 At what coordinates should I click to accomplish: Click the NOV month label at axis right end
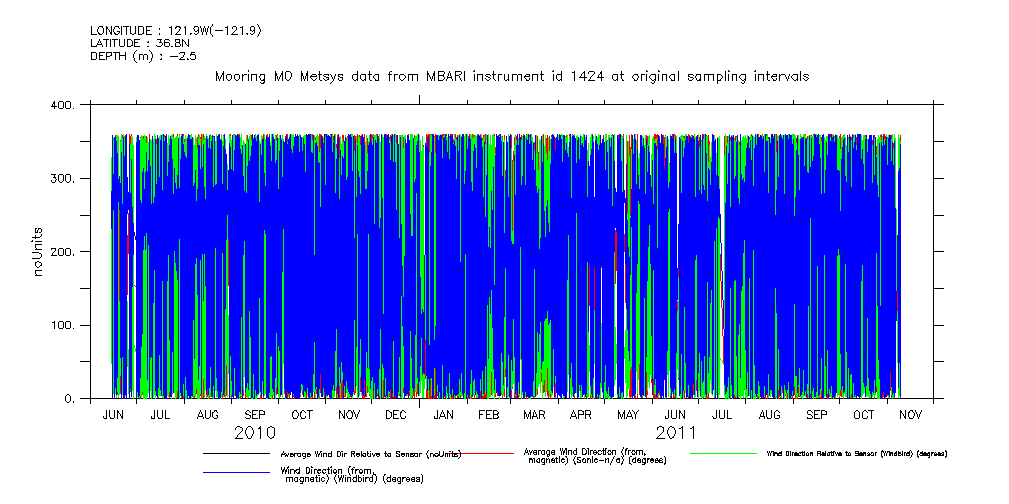point(909,414)
